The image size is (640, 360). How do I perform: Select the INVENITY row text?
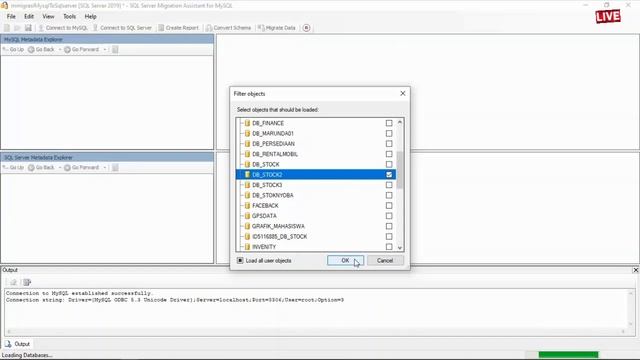(264, 247)
